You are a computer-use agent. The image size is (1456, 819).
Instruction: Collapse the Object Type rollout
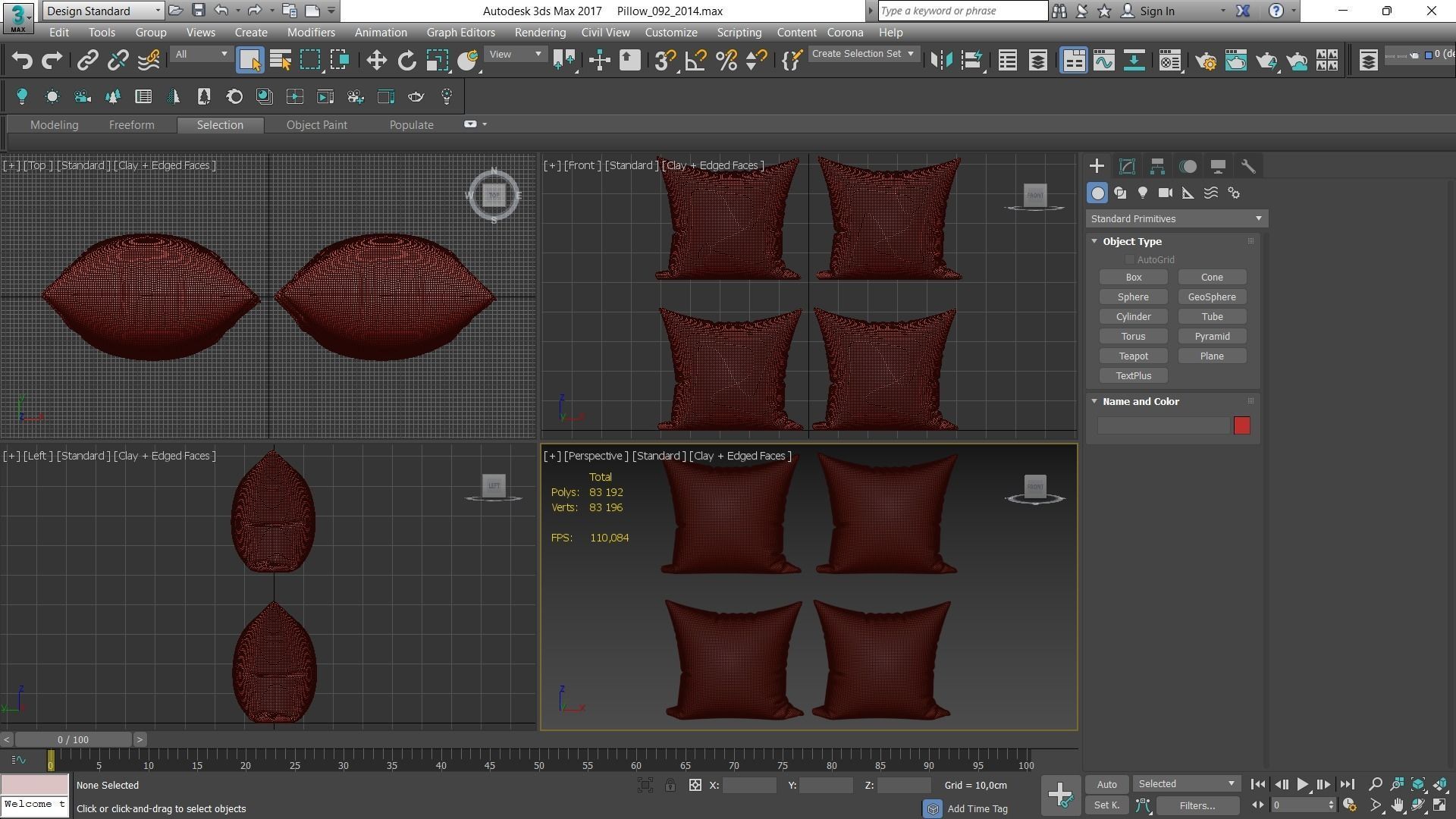tap(1094, 241)
